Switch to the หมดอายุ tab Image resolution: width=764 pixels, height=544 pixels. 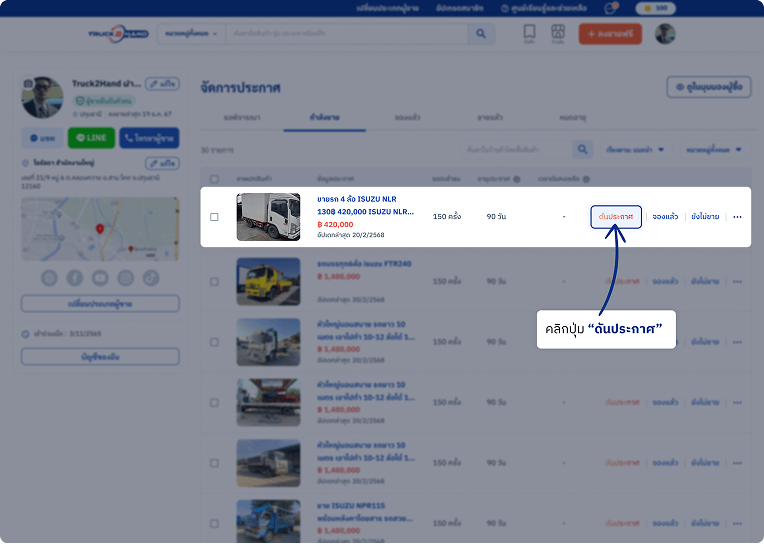pyautogui.click(x=573, y=117)
